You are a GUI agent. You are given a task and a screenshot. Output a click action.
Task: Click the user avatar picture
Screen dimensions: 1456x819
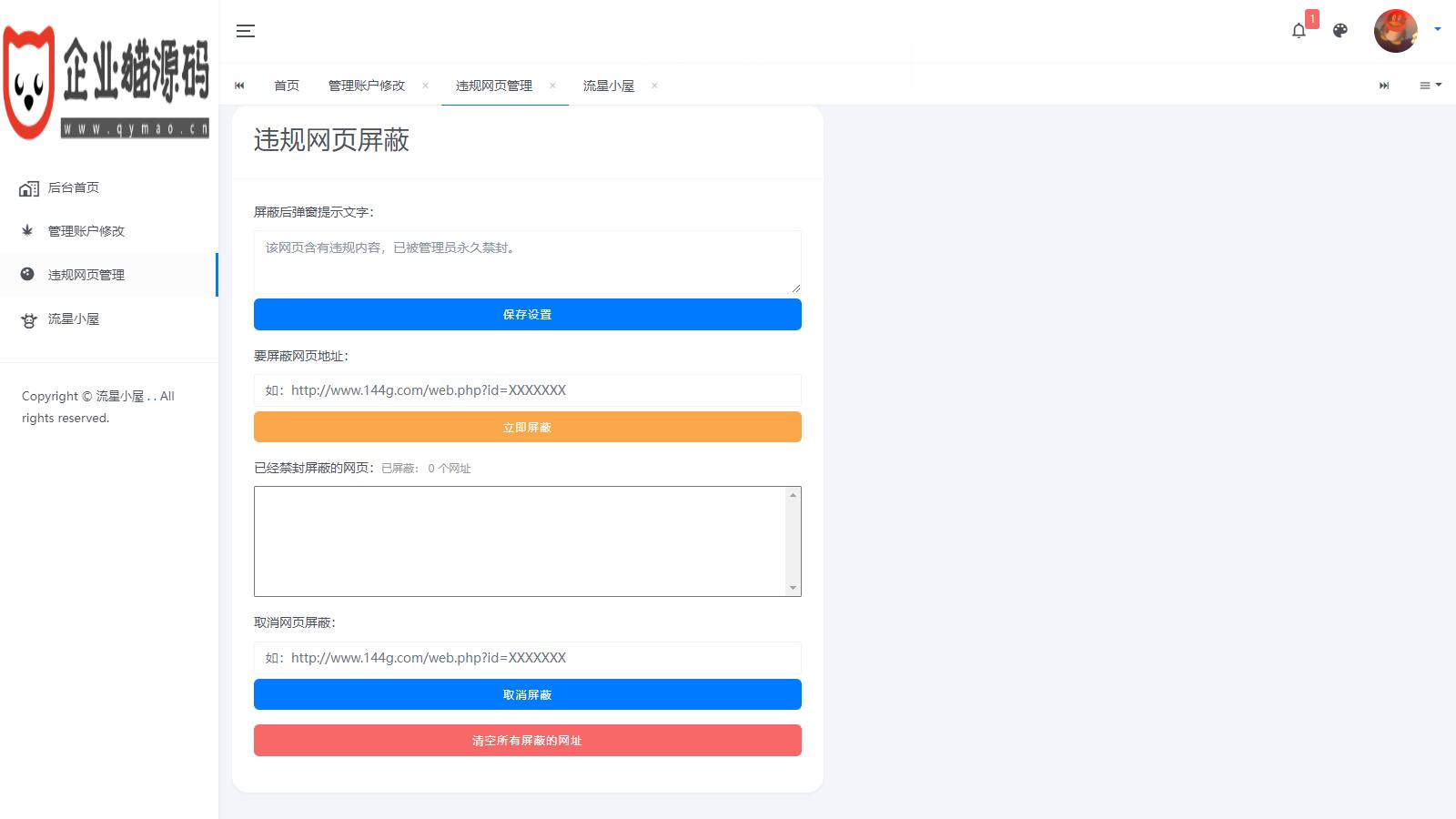[x=1395, y=31]
